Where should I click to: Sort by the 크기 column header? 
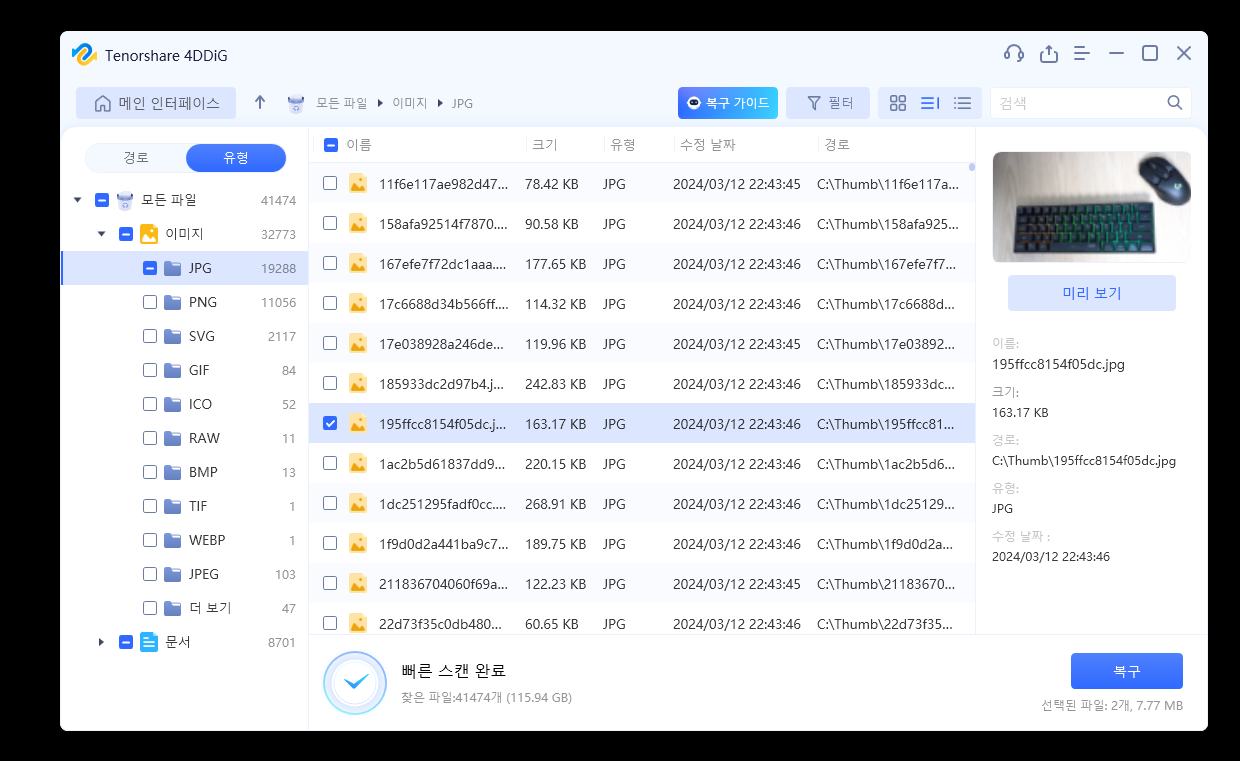(545, 145)
